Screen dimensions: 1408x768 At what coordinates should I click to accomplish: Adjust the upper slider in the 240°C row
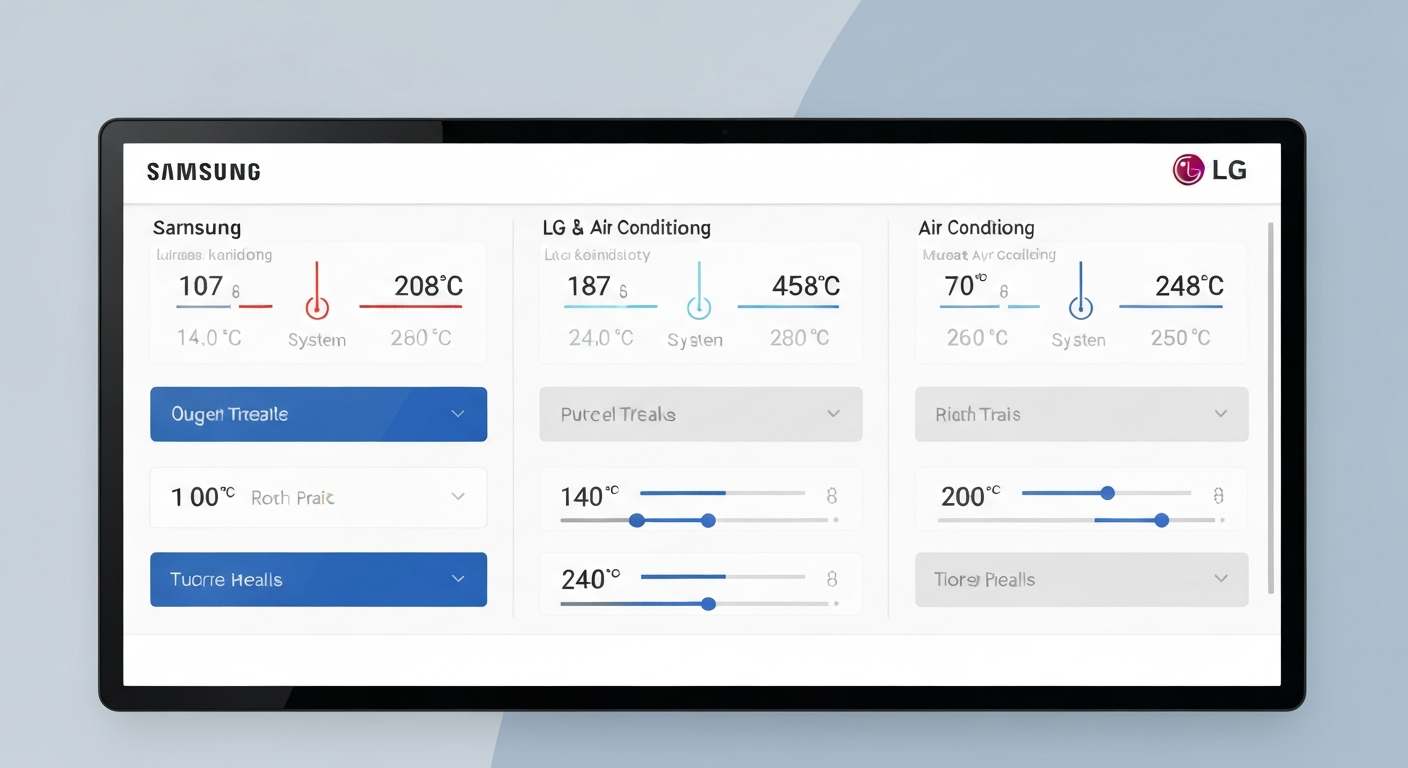722,577
